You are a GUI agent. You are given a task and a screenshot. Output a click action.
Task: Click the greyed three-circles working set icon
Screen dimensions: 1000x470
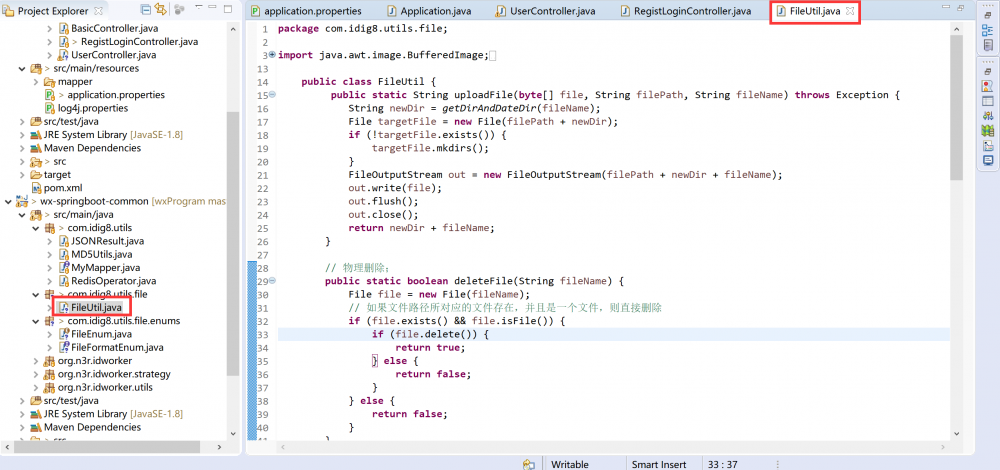[179, 10]
